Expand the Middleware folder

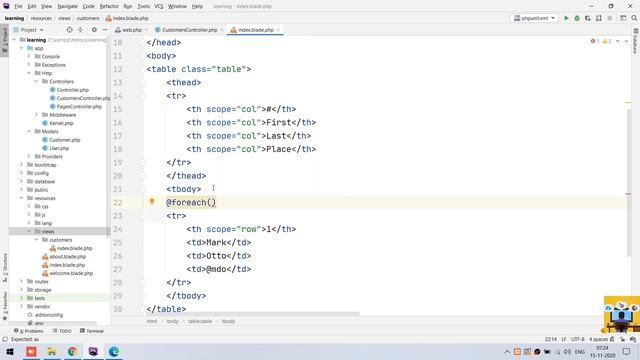click(36, 115)
